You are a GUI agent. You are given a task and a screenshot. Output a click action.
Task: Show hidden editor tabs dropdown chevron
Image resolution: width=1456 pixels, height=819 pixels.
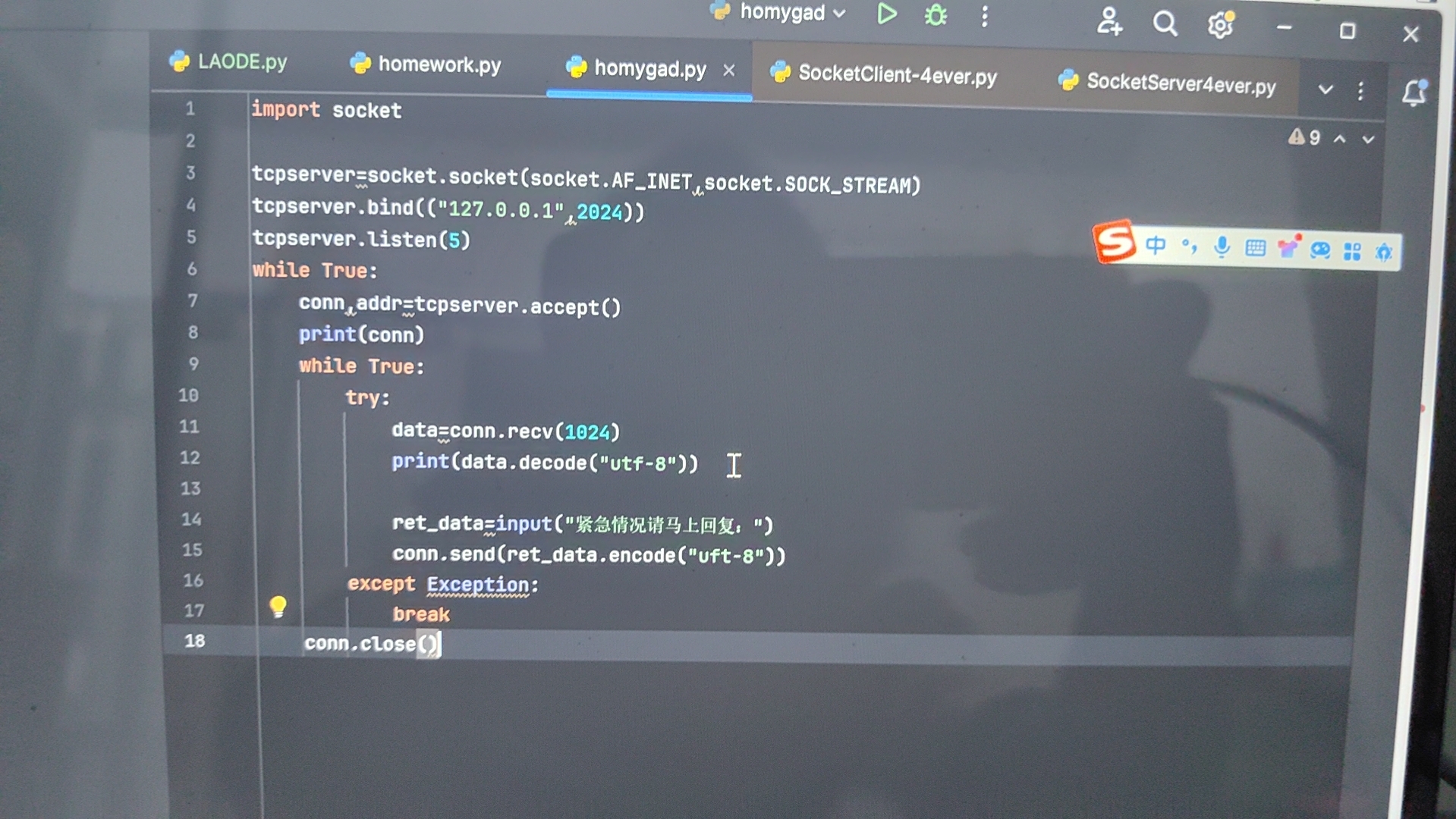tap(1325, 89)
